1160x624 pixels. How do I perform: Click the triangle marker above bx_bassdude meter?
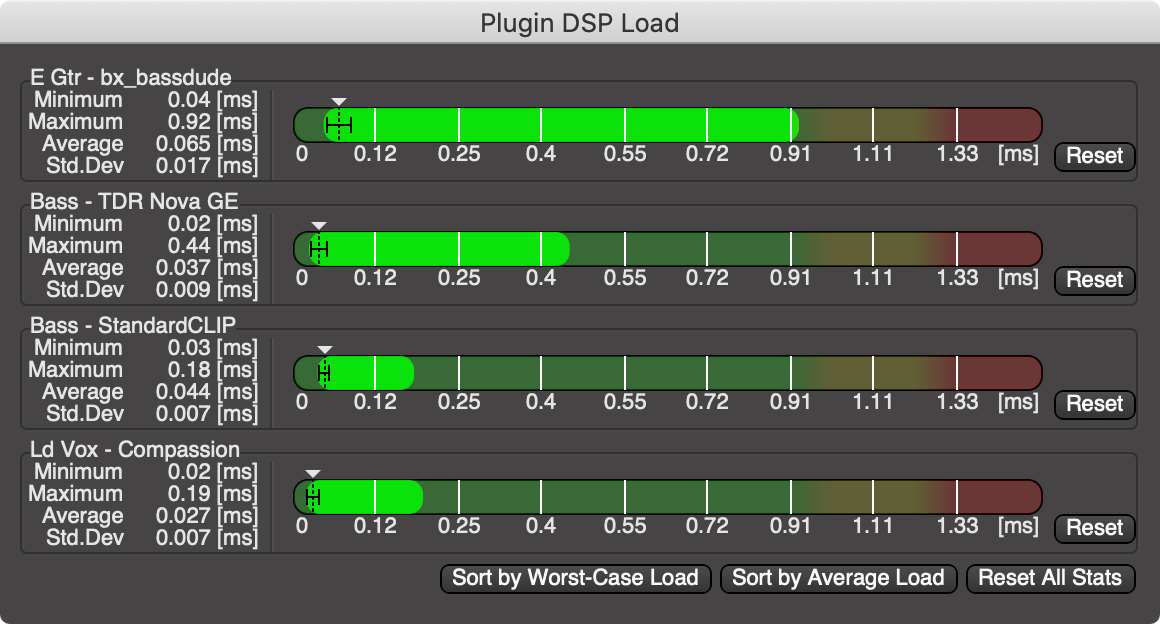tap(340, 100)
